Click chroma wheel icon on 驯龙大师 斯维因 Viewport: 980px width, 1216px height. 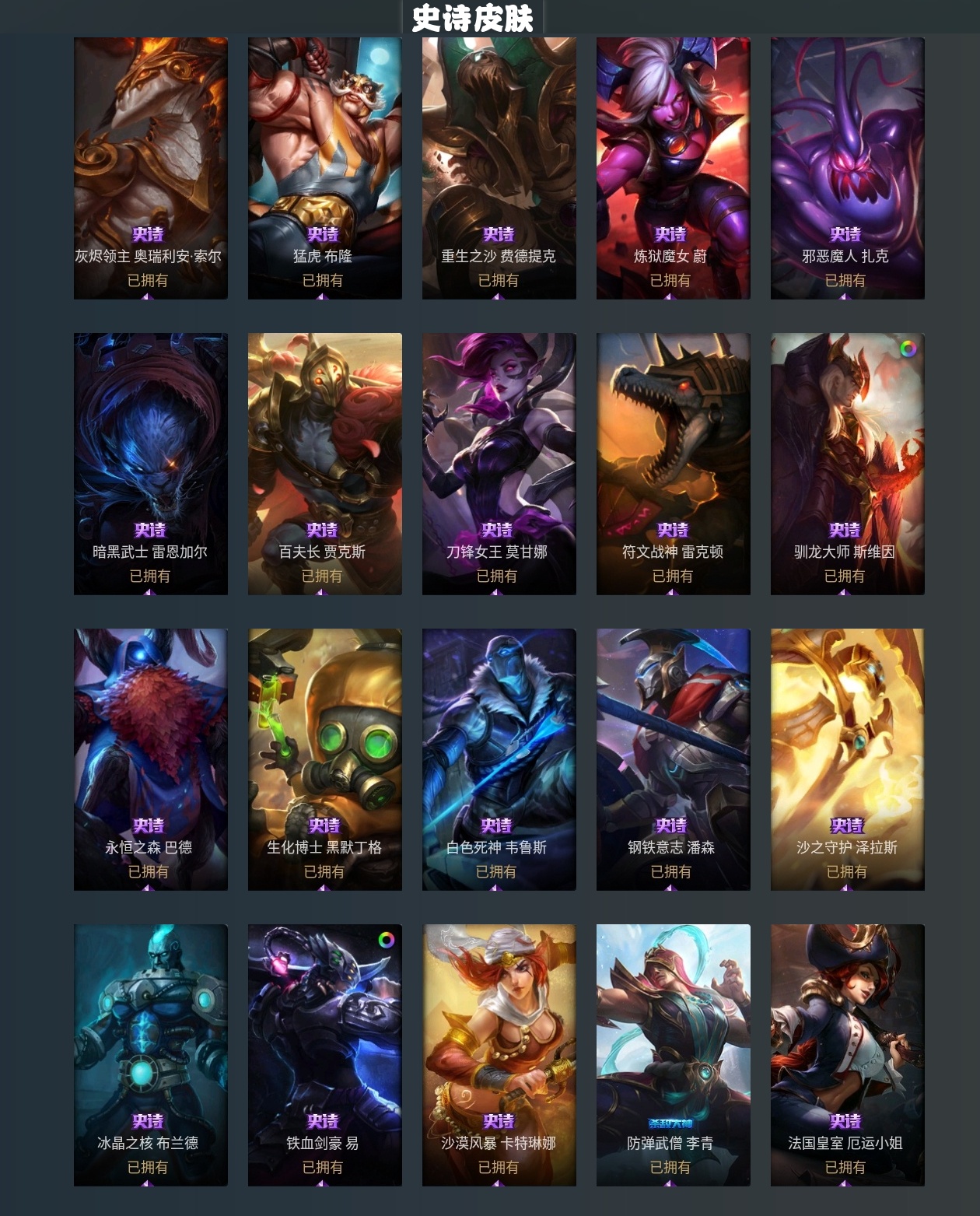908,349
